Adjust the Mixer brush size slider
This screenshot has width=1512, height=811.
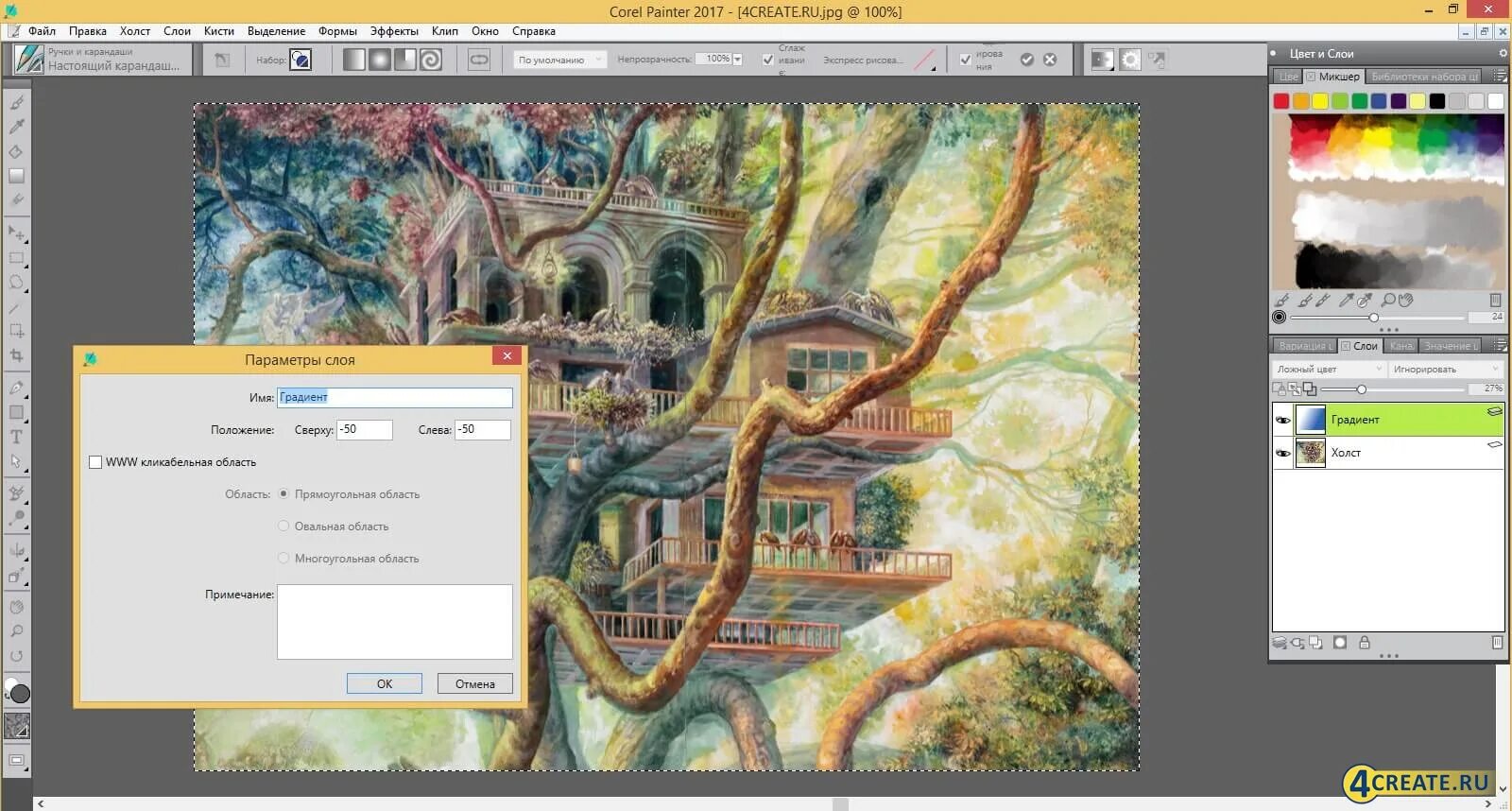tap(1374, 318)
